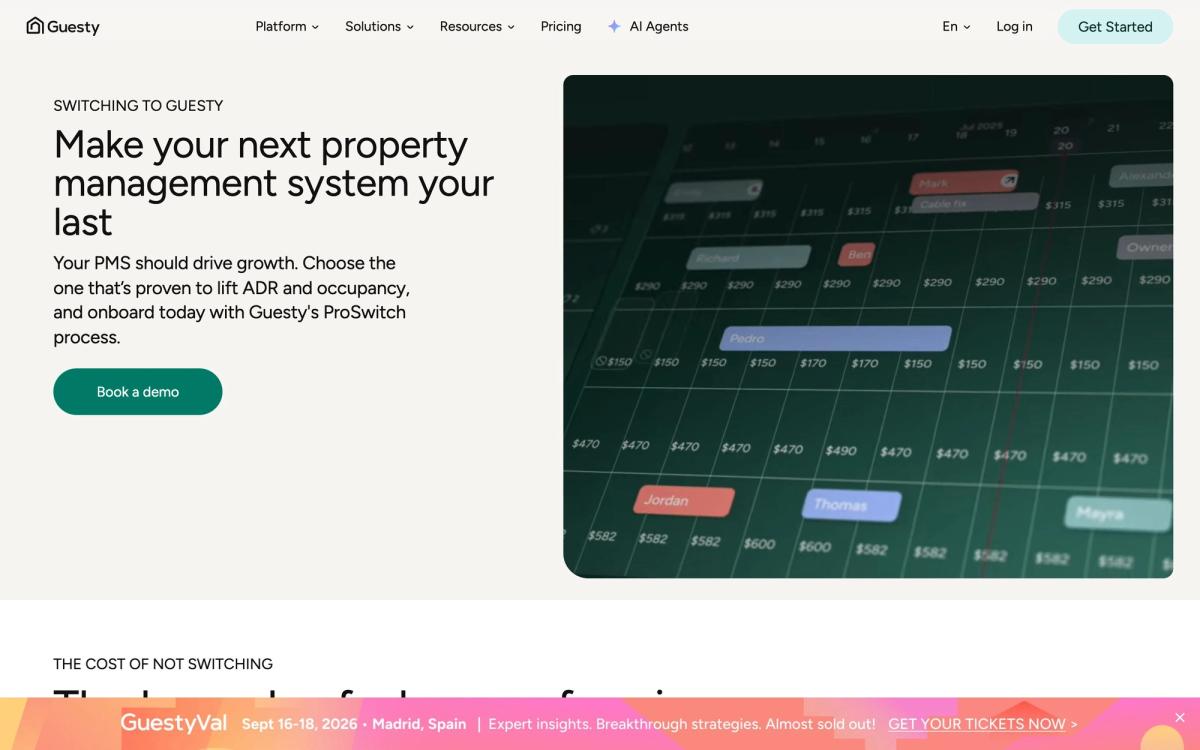Click the Thomas reservation in the calendar image
The width and height of the screenshot is (1200, 750).
click(851, 505)
